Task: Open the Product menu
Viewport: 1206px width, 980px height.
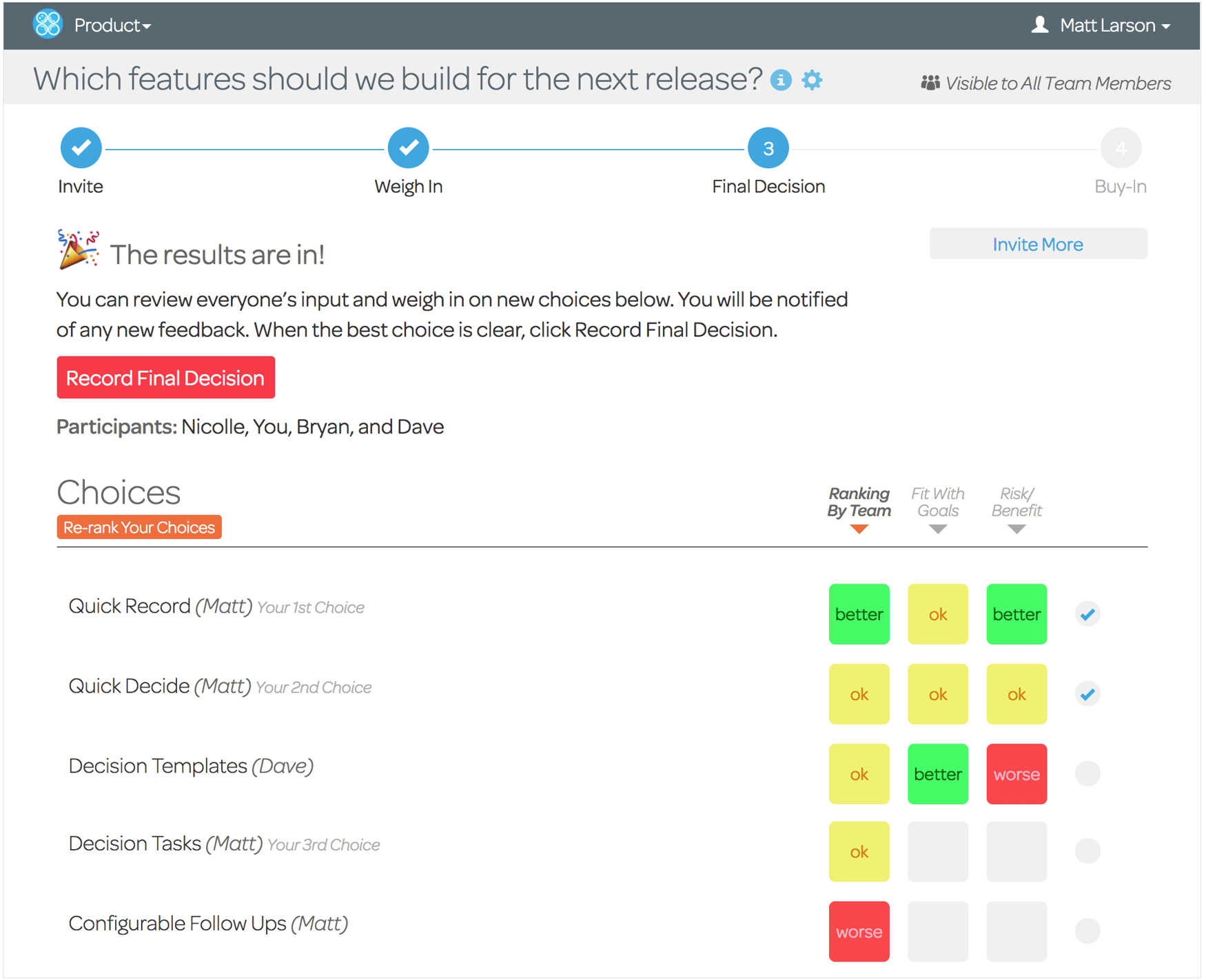Action: [x=112, y=25]
